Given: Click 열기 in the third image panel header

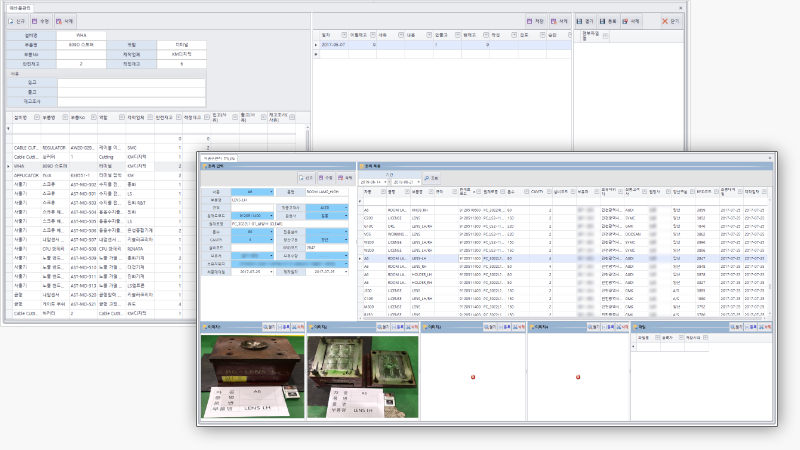Looking at the screenshot, I should coord(489,327).
